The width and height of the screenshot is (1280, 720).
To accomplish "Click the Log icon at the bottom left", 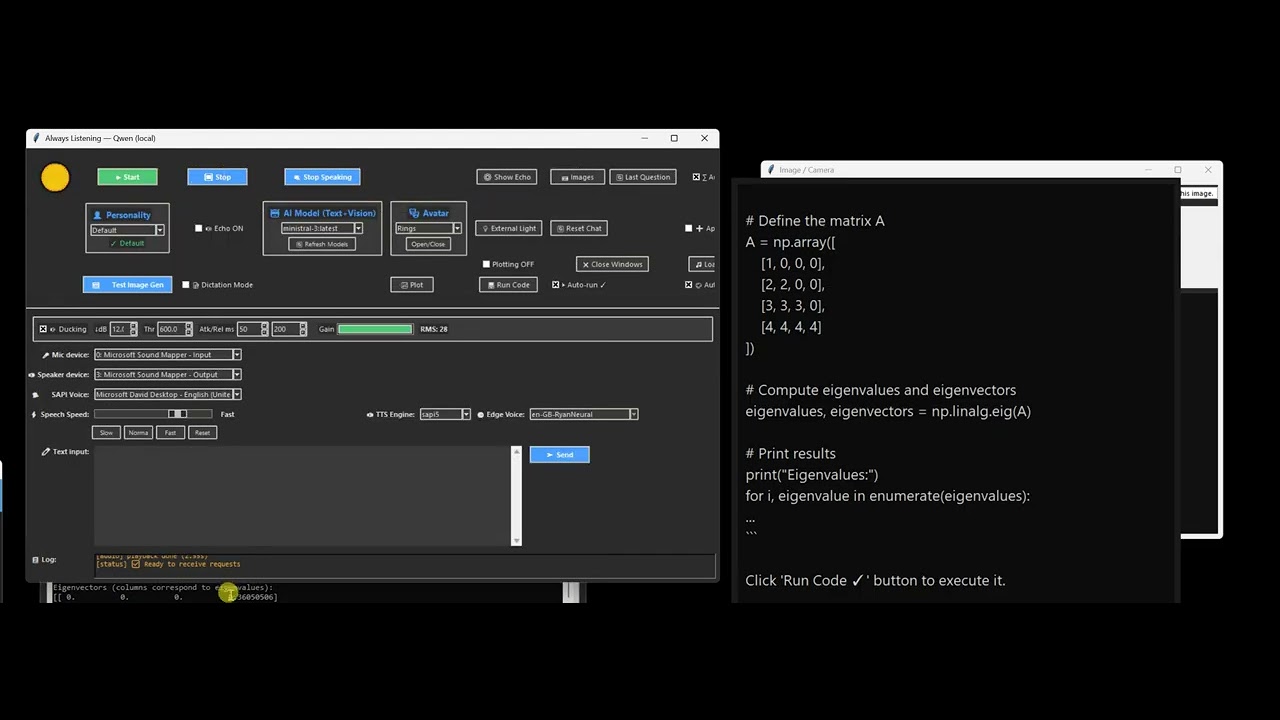I will pyautogui.click(x=36, y=560).
